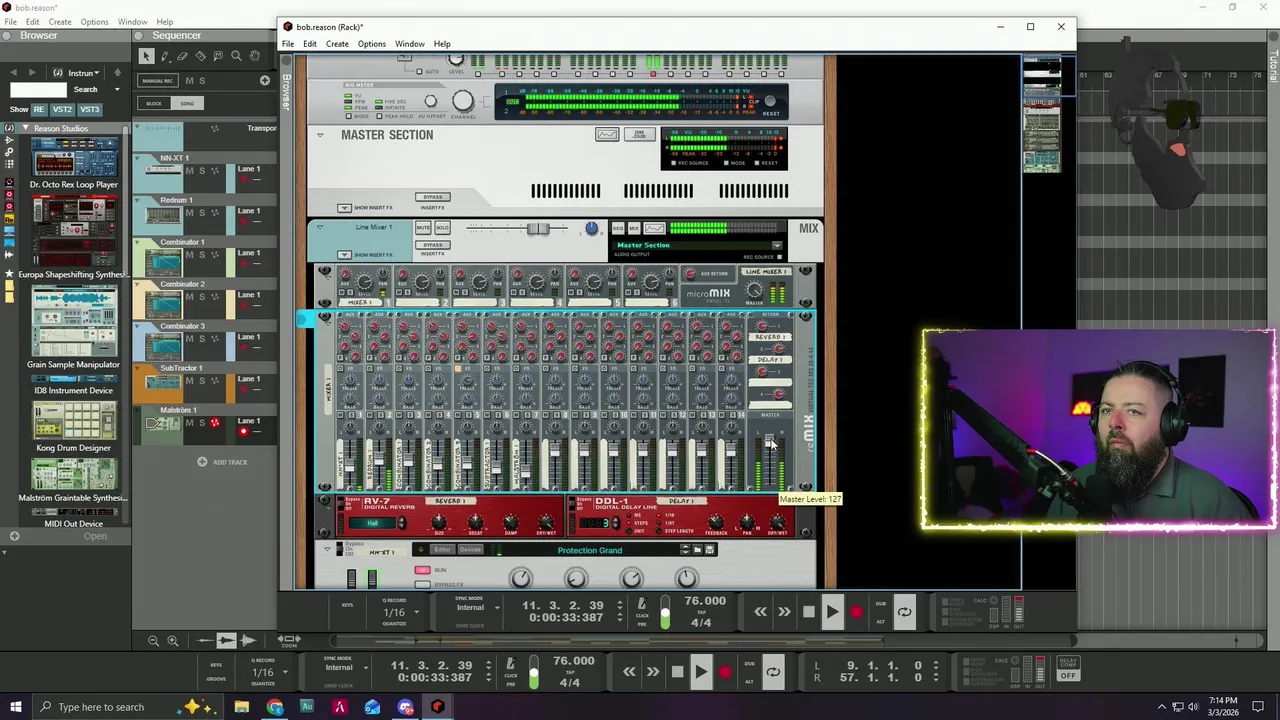
Task: Select the Pencil tool in Sequencer toolbar
Action: [165, 57]
